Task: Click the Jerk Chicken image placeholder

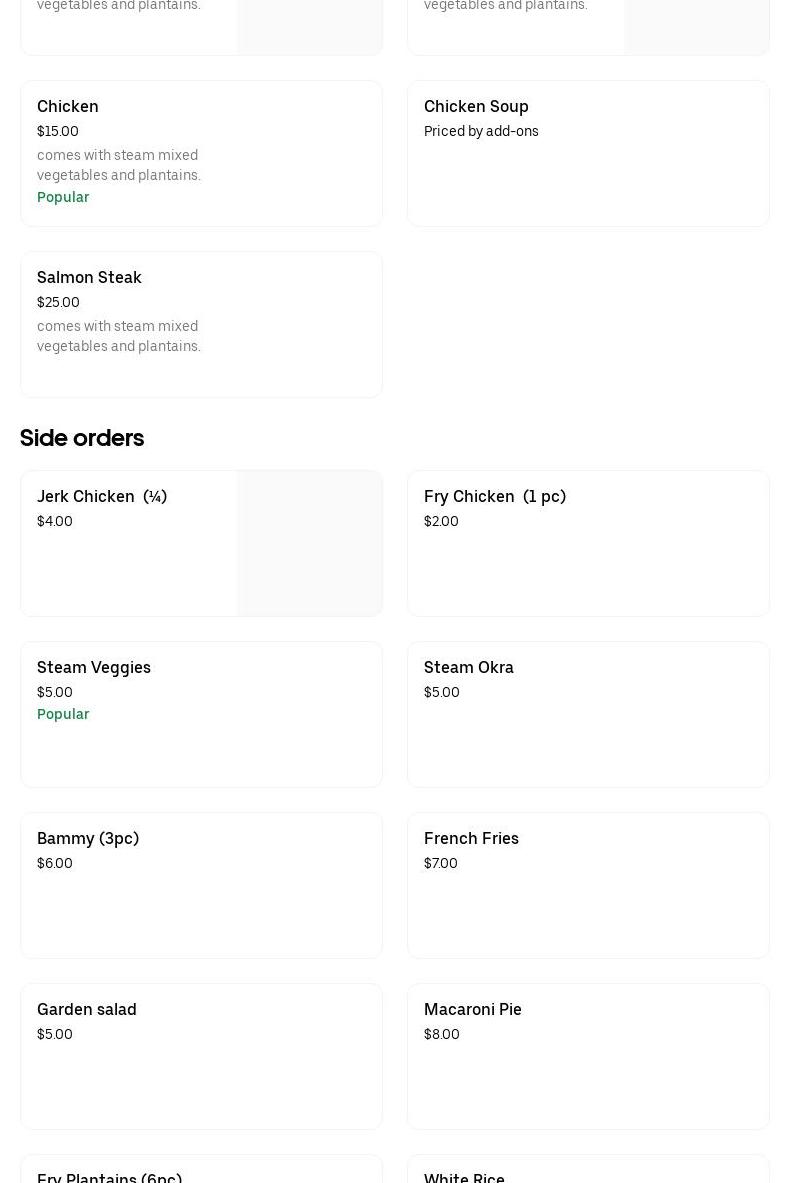Action: [x=309, y=543]
